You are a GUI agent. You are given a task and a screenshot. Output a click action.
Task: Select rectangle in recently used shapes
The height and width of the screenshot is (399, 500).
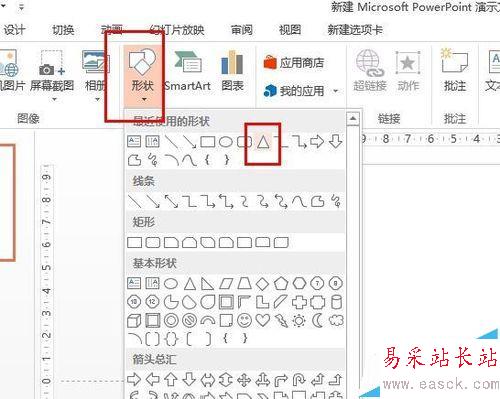tap(207, 142)
